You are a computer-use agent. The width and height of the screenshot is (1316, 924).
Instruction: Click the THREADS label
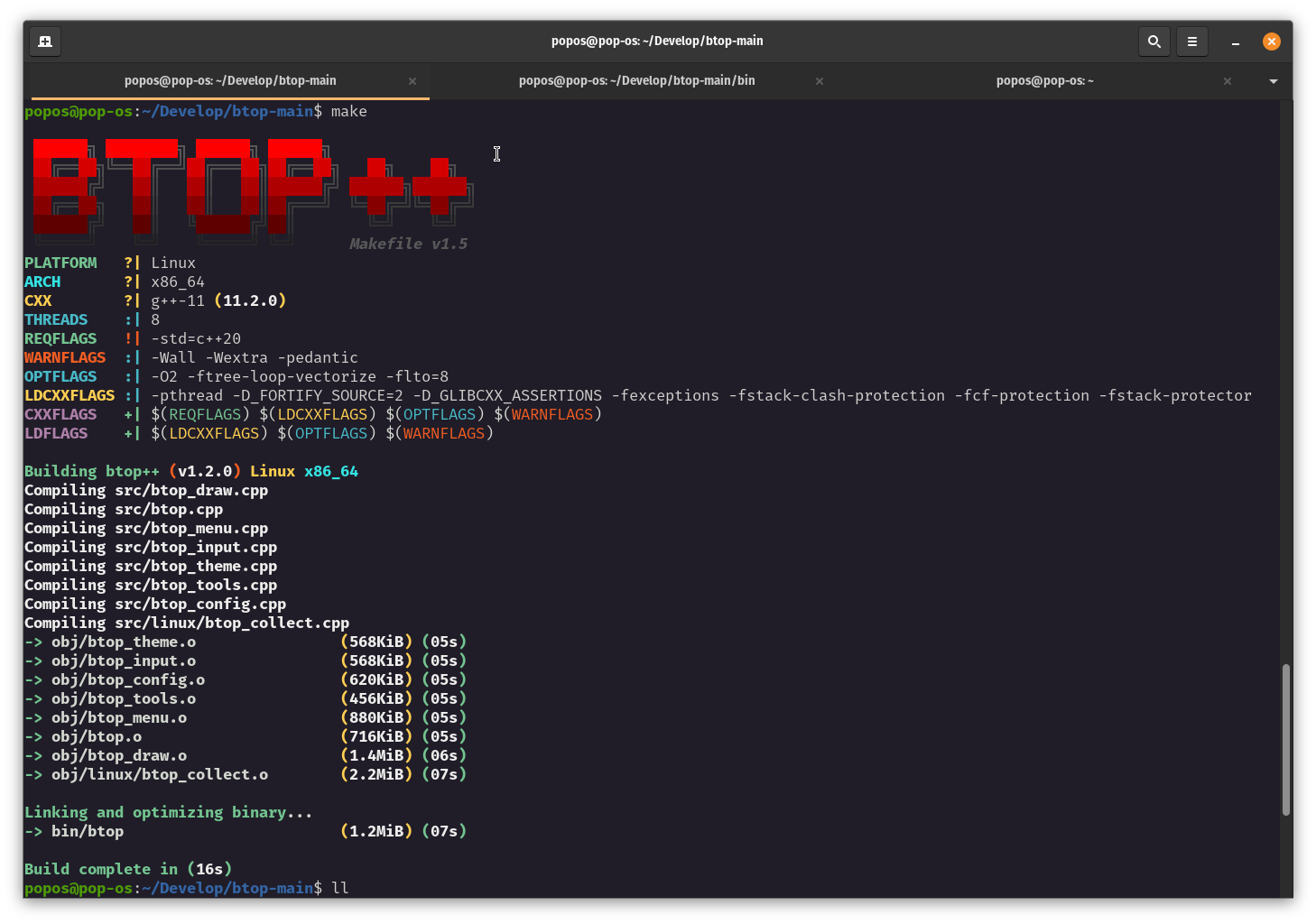coord(56,319)
